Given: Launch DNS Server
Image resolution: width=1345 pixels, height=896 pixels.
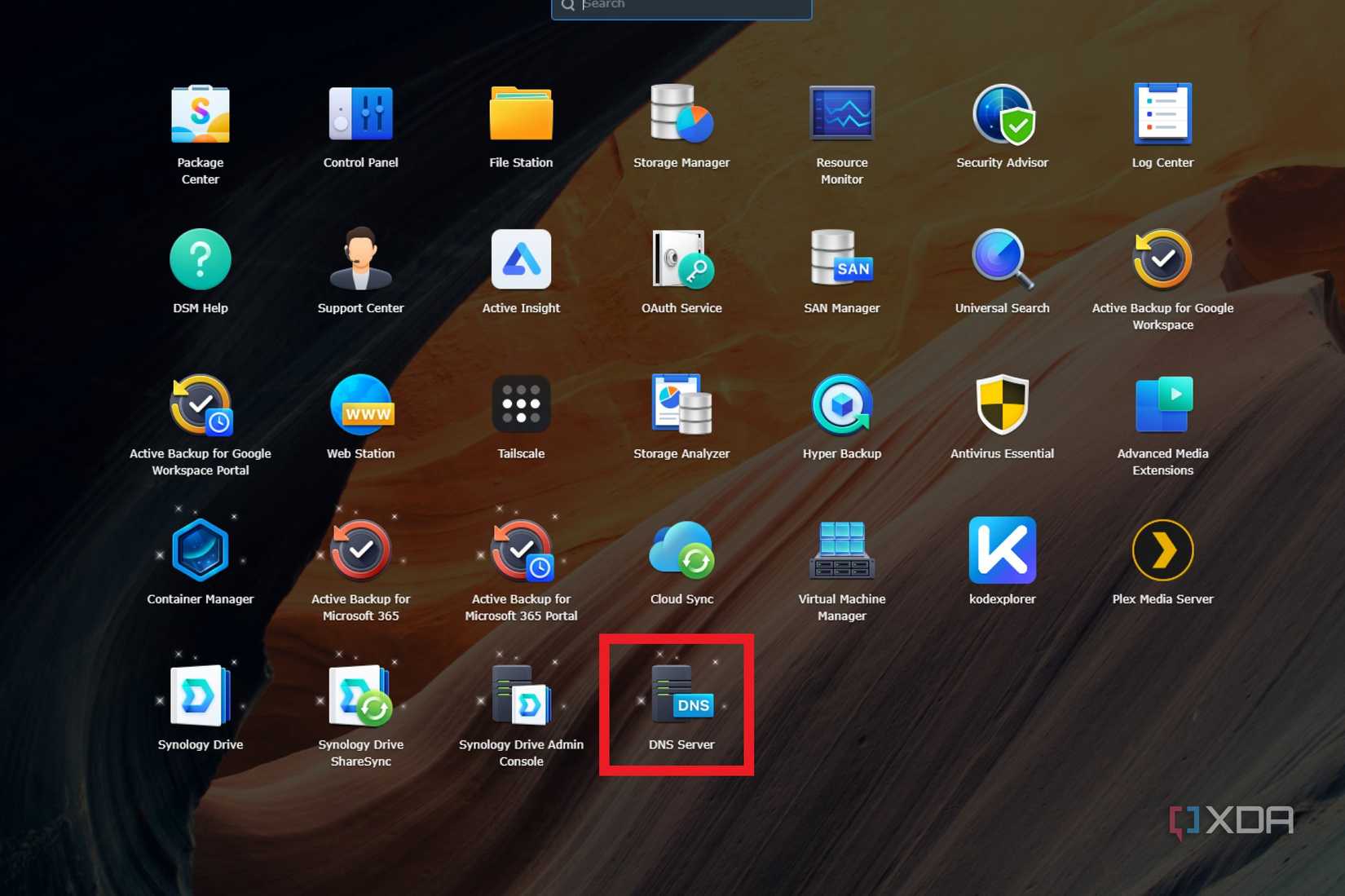Looking at the screenshot, I should pyautogui.click(x=681, y=695).
